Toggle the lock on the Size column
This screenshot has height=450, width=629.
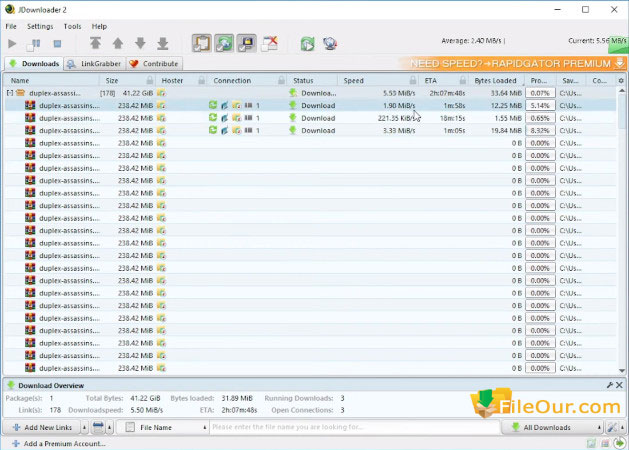tap(150, 80)
